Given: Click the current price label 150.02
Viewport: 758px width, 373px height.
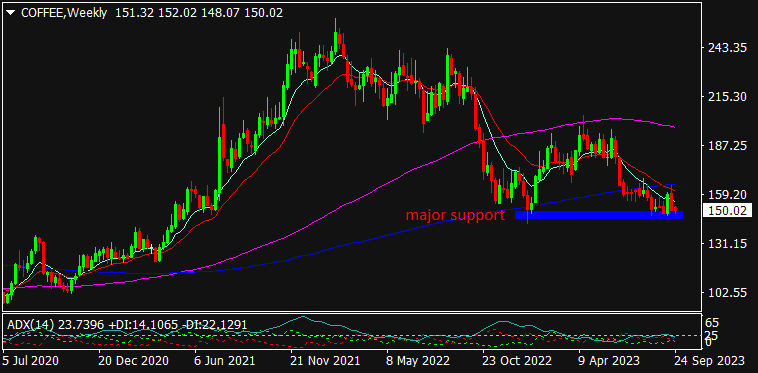Looking at the screenshot, I should coord(727,211).
